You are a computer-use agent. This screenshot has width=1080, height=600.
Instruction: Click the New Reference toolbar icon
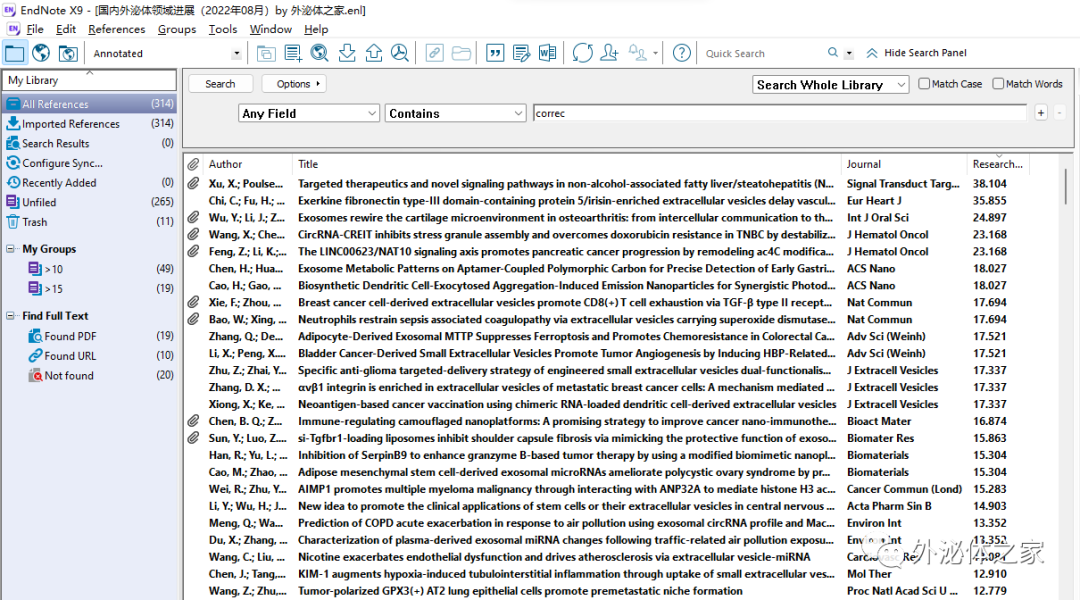click(293, 53)
